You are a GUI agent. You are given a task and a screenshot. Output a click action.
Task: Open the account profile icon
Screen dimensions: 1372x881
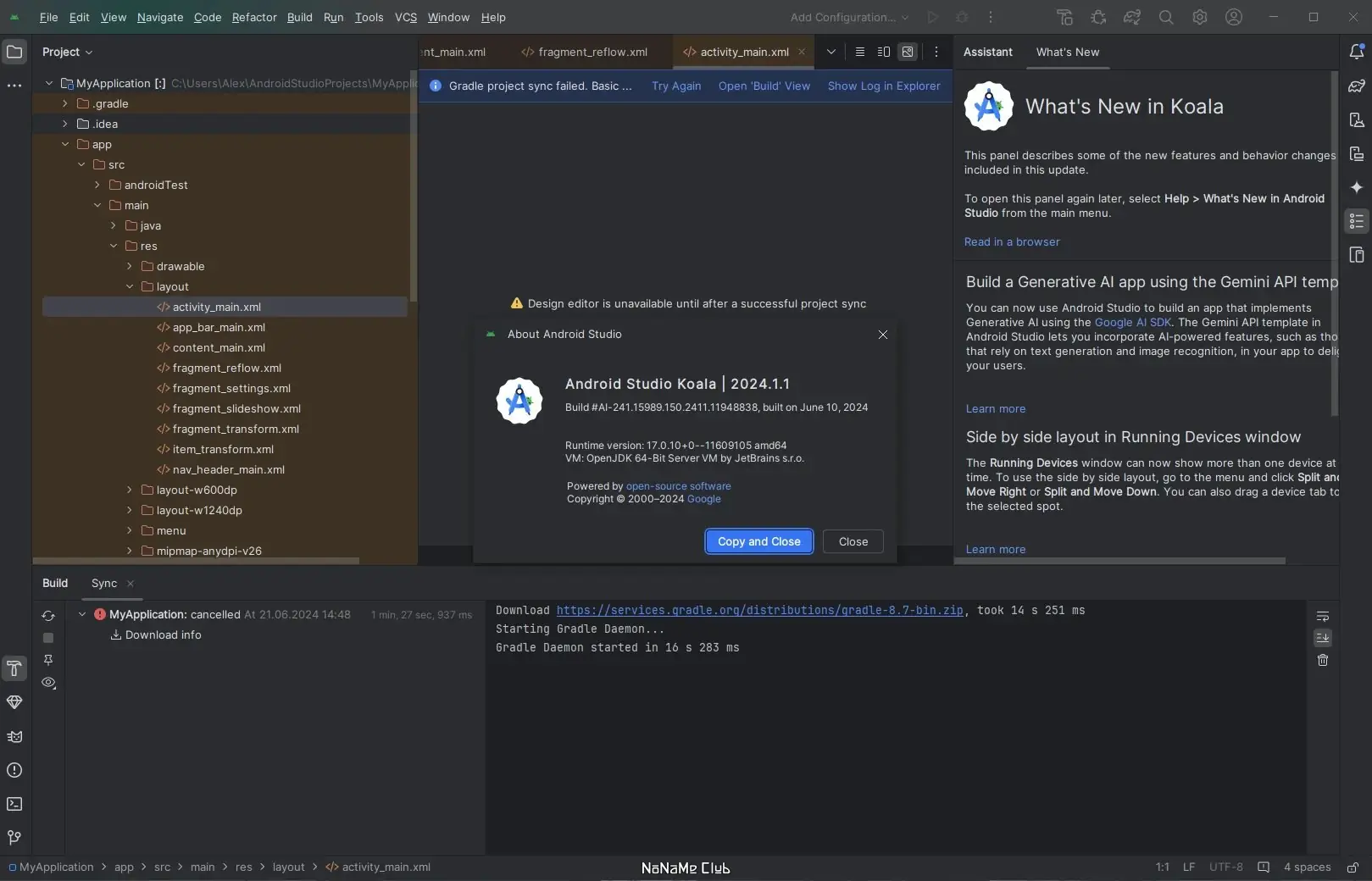1234,17
